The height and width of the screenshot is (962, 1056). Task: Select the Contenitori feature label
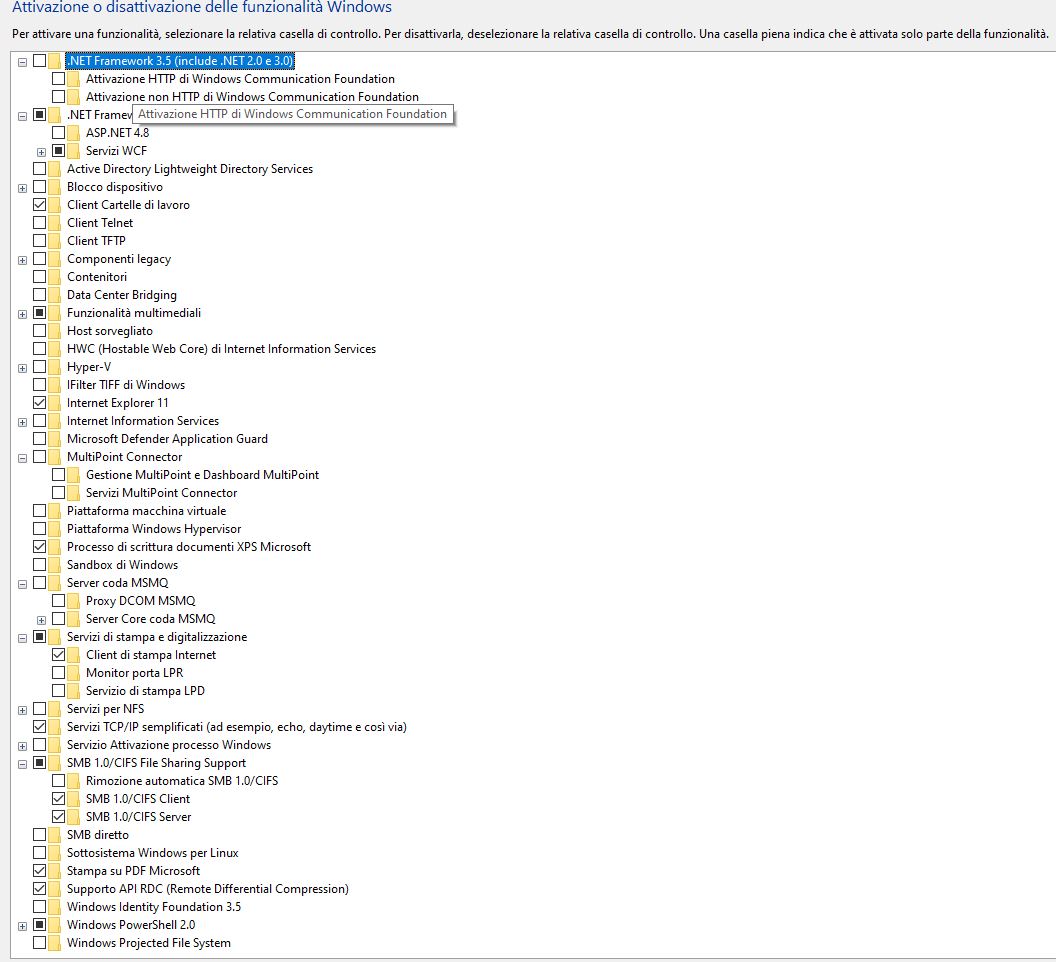pos(97,277)
